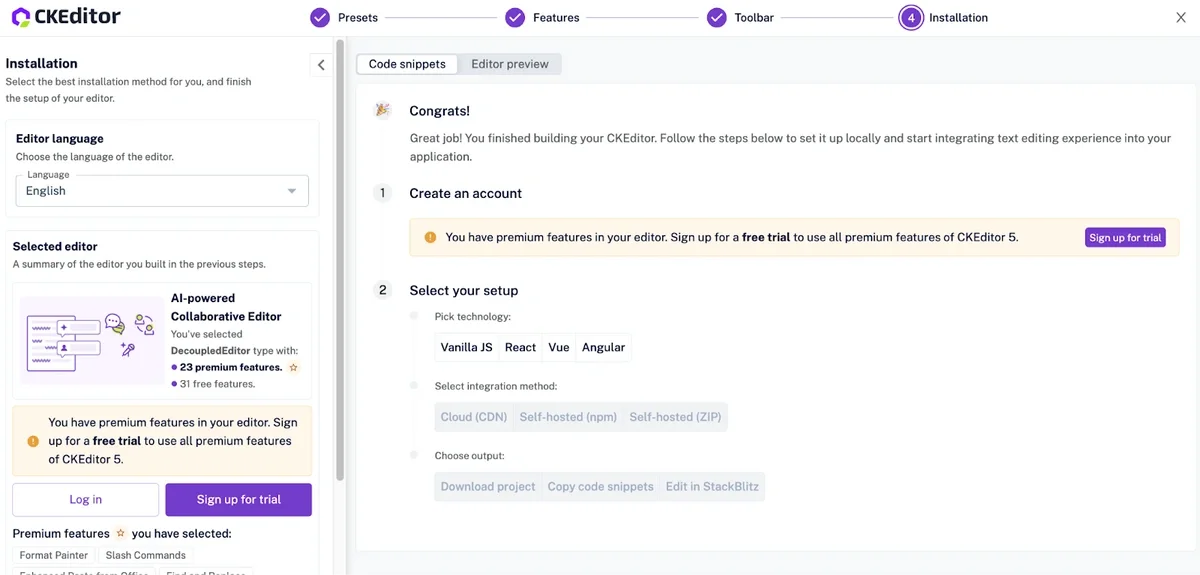Click the orange warning icon in sidebar notice
Viewport: 1200px width, 575px height.
33,441
